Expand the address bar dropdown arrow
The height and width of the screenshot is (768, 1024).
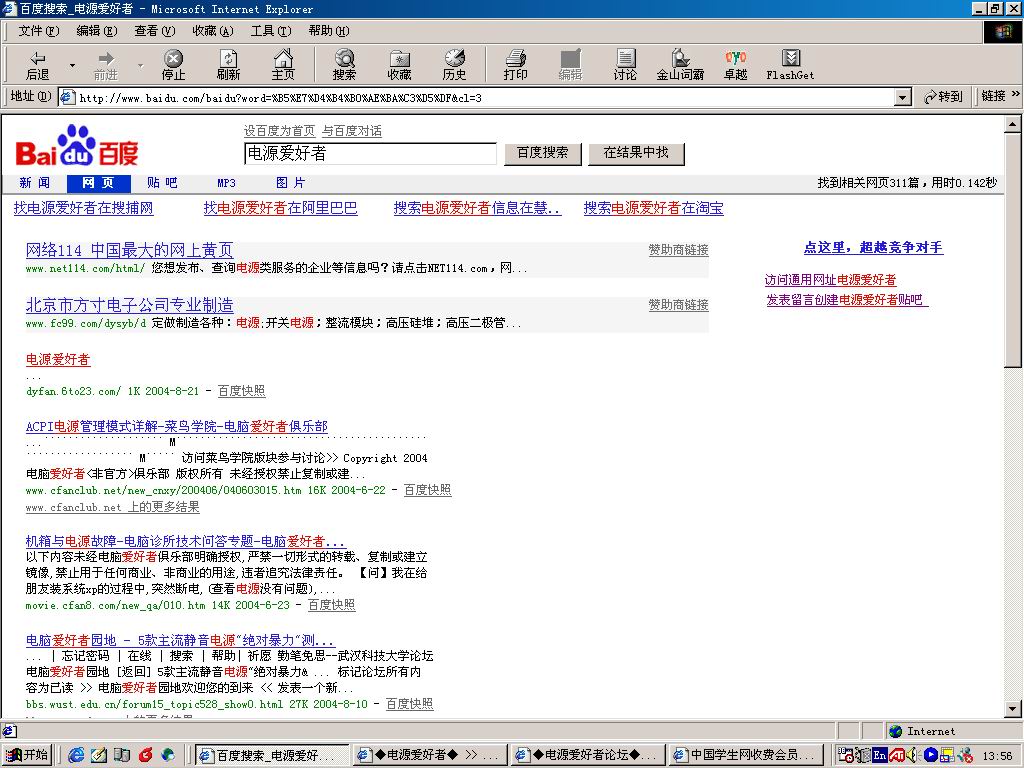click(x=903, y=98)
